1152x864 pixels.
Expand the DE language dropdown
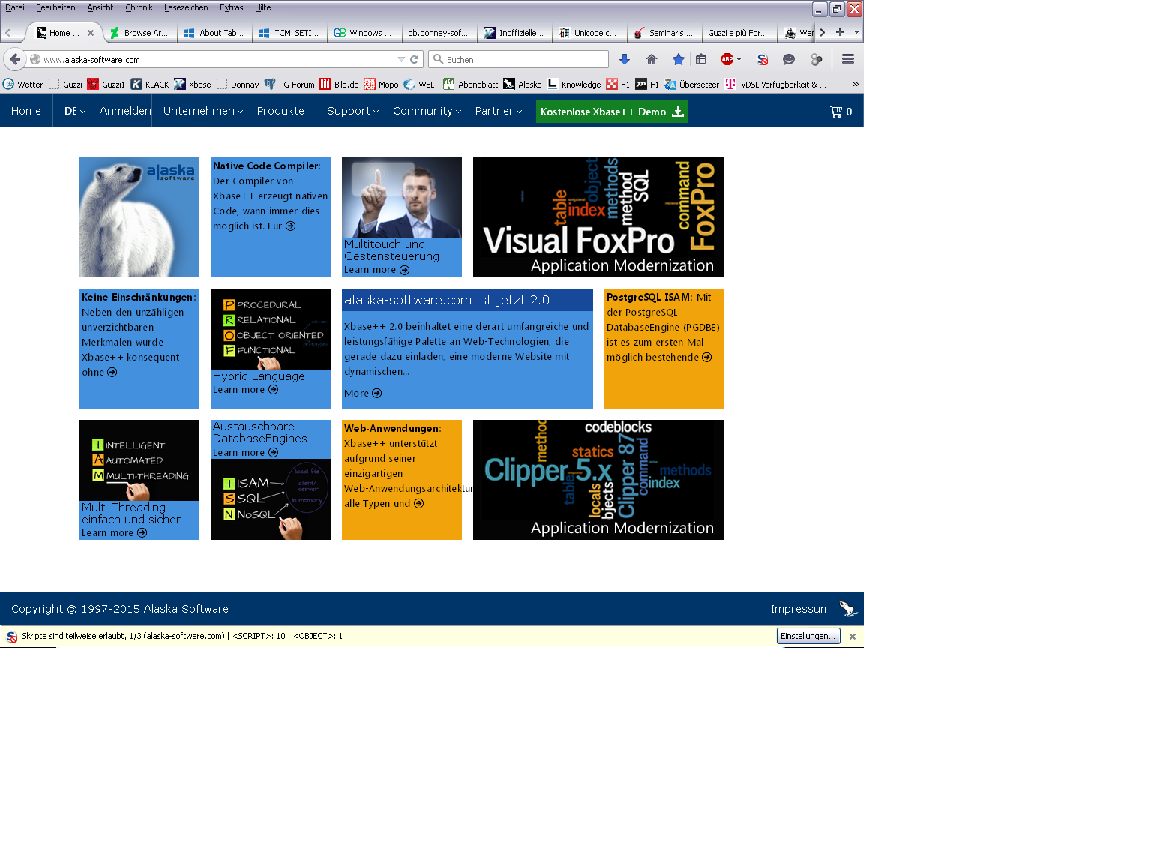tap(75, 111)
